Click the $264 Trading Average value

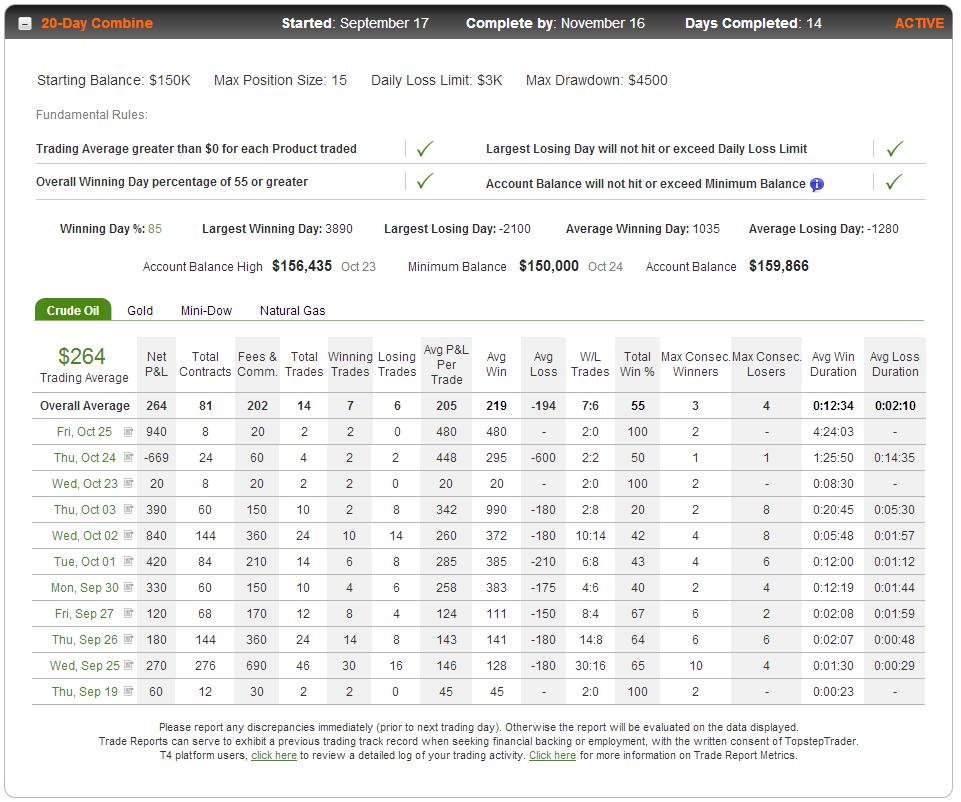pos(82,357)
